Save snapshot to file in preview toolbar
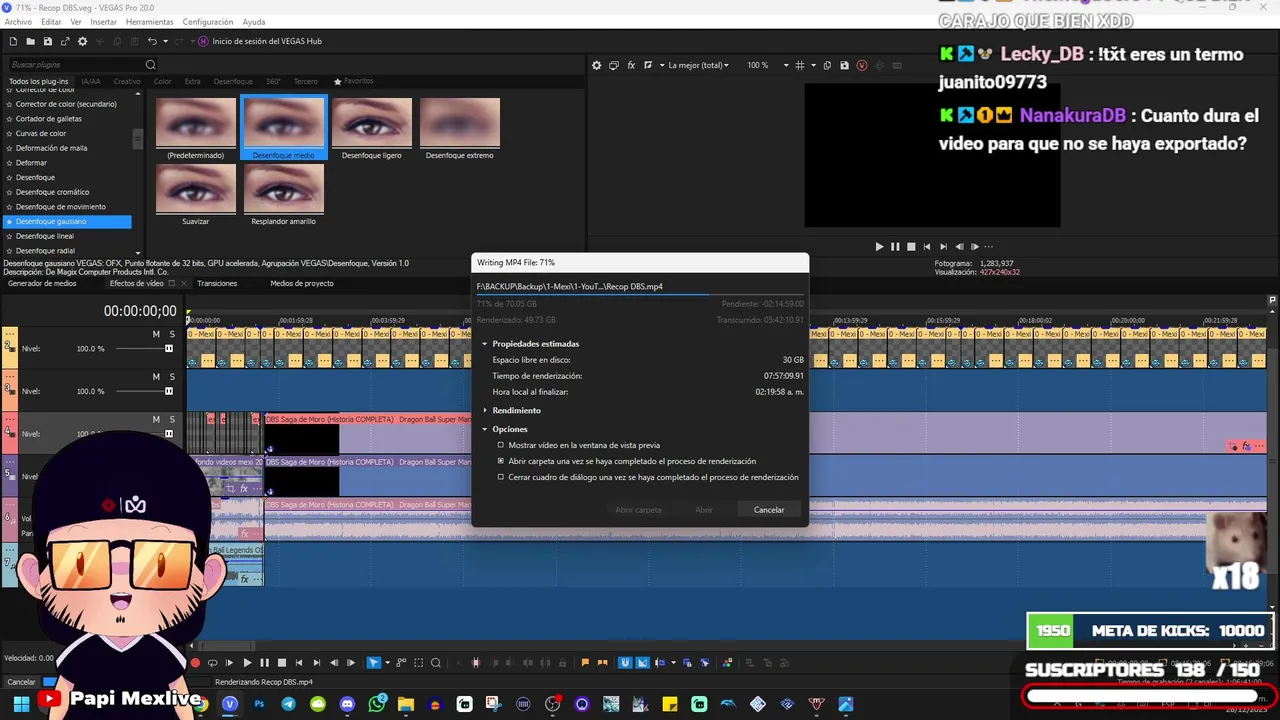The width and height of the screenshot is (1280, 720). [844, 65]
